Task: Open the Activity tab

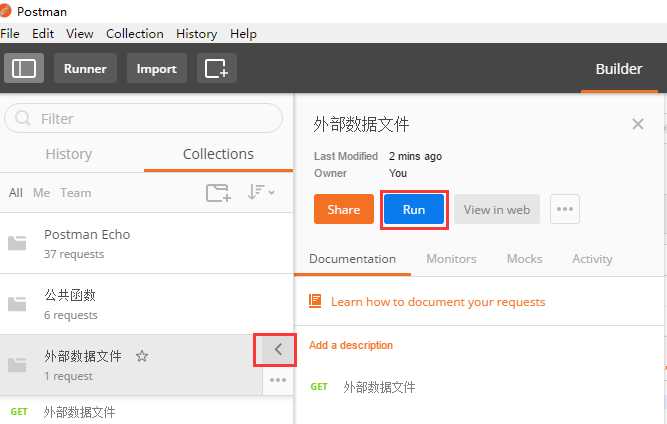Action: (592, 259)
